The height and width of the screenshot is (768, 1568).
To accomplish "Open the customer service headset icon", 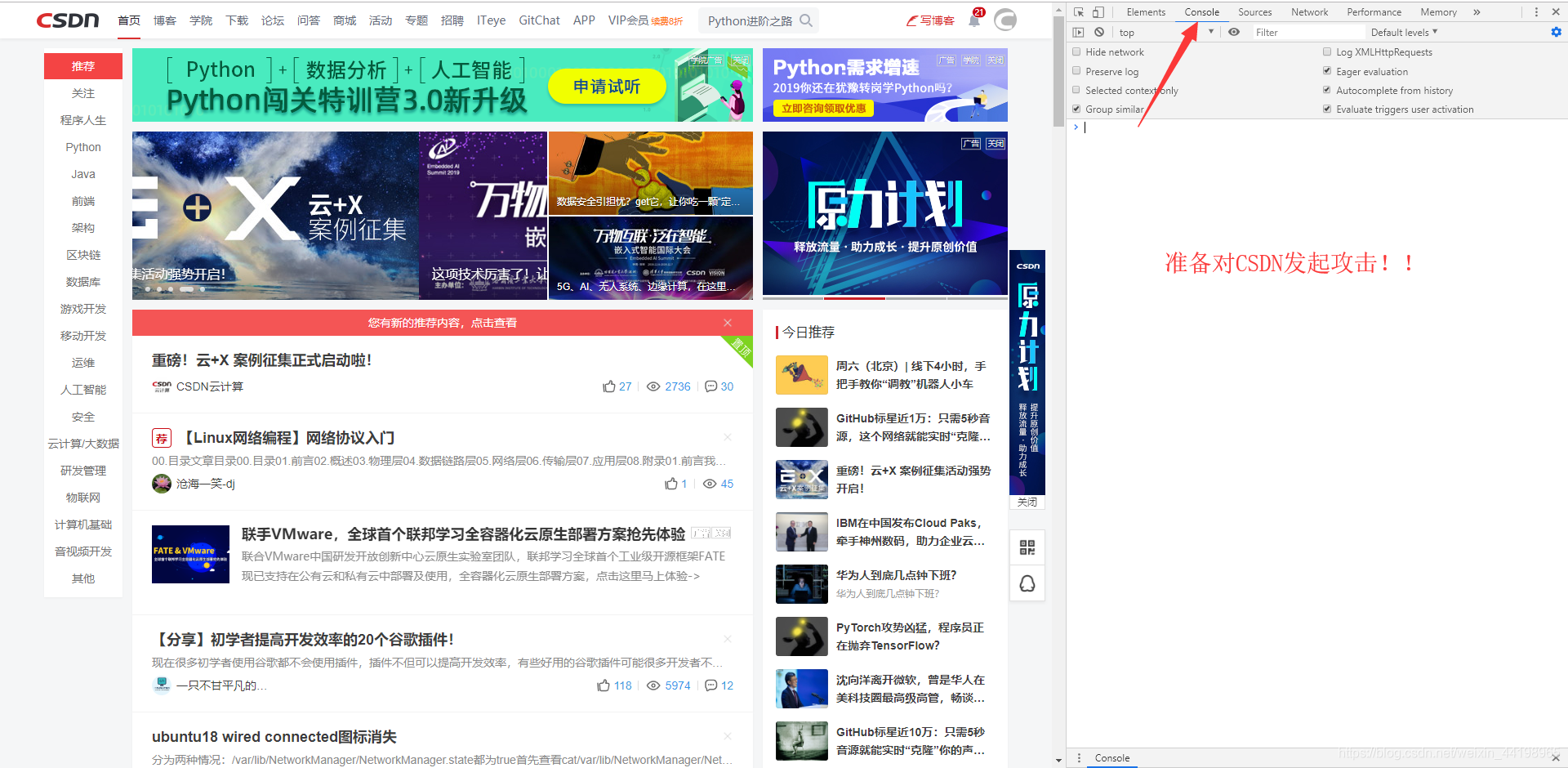I will (1027, 583).
